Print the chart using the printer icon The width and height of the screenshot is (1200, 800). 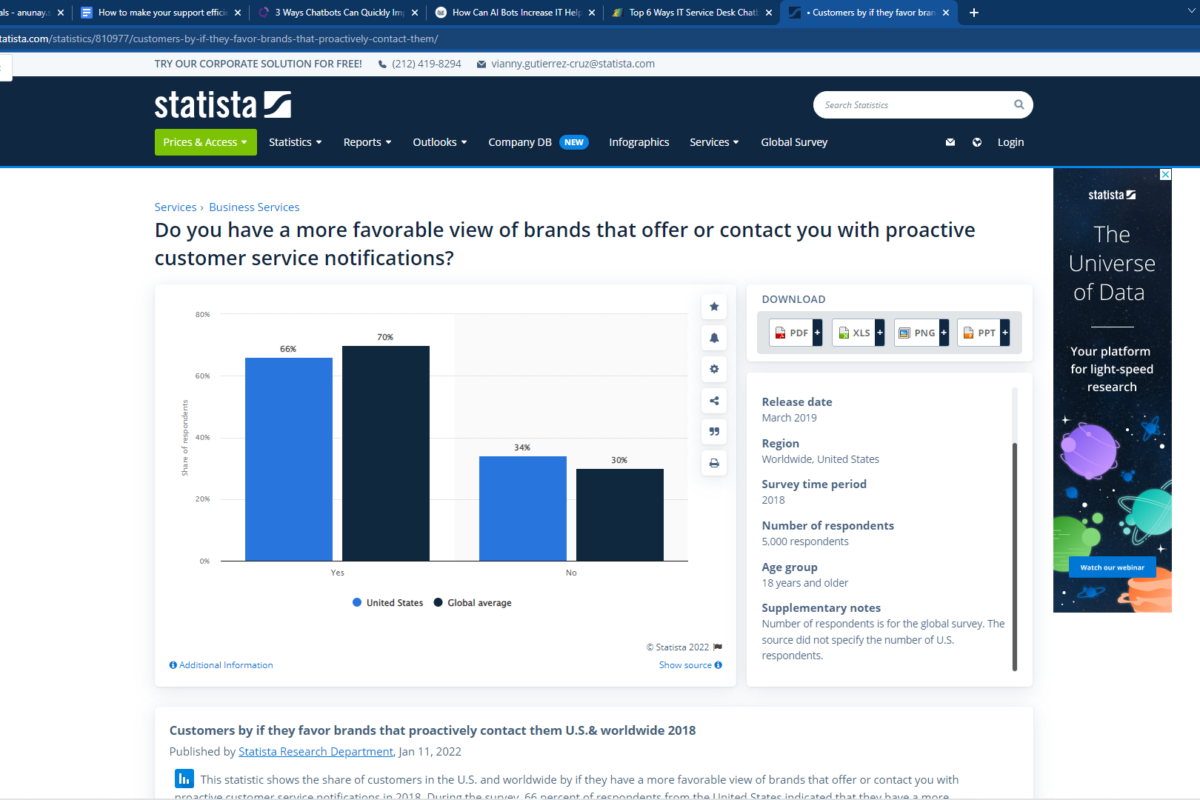coord(714,463)
